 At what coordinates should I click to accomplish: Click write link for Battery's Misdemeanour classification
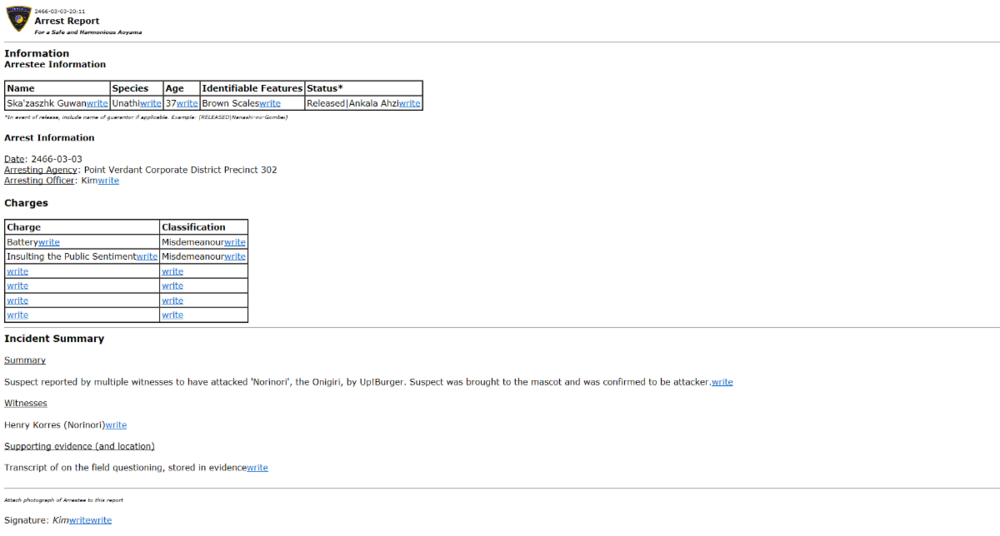pos(235,242)
